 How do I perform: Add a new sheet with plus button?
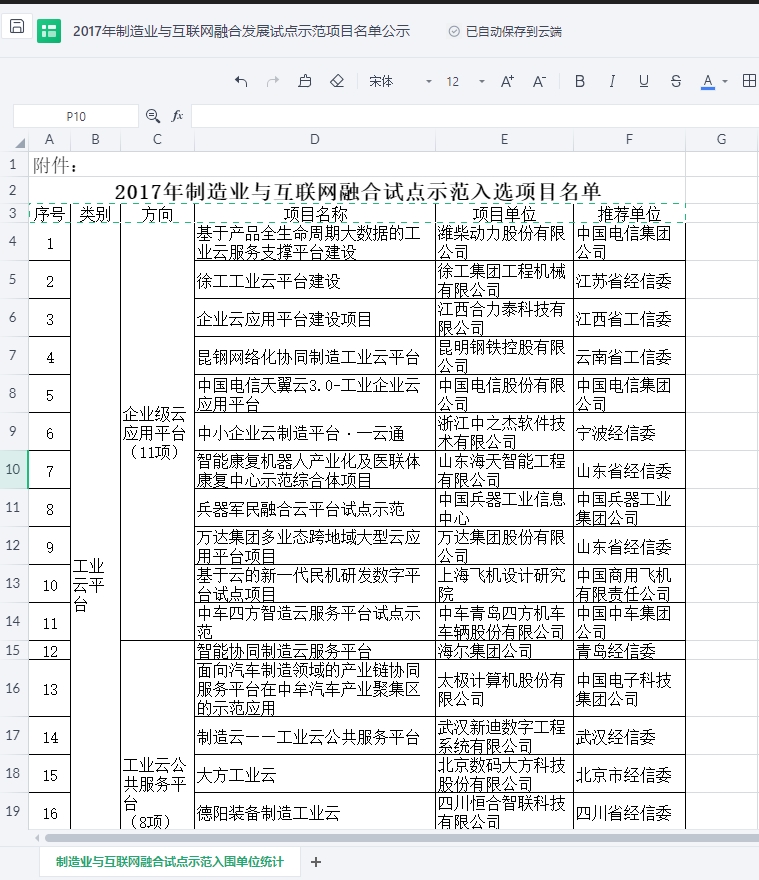(x=316, y=861)
